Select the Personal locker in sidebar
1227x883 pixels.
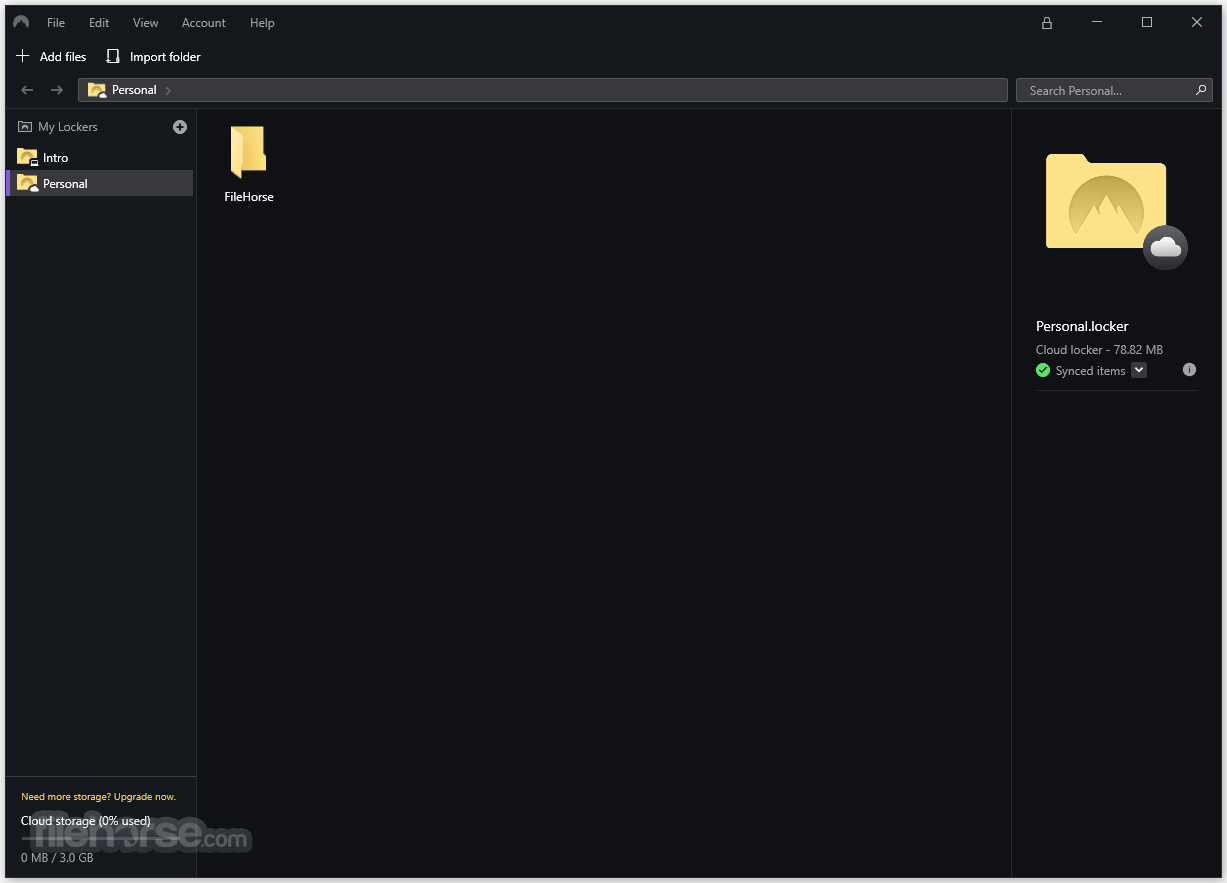pos(99,183)
